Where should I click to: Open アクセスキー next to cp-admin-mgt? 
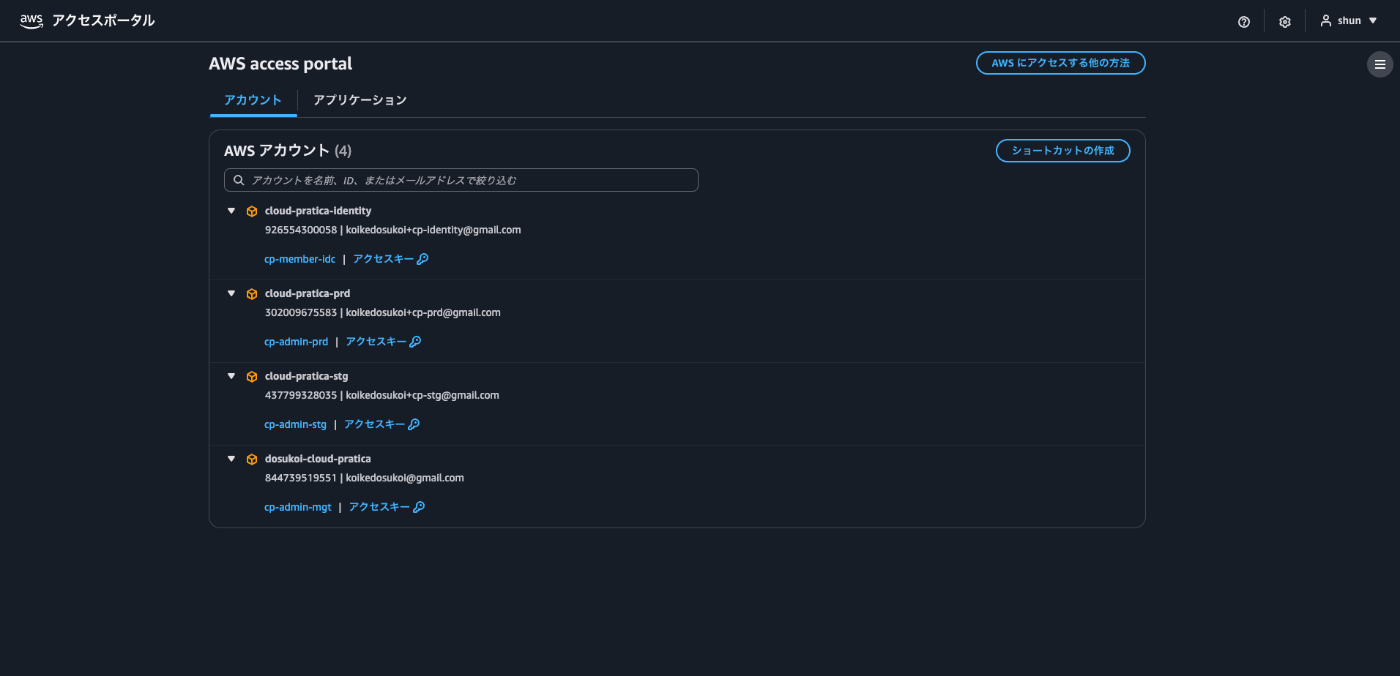(x=387, y=507)
